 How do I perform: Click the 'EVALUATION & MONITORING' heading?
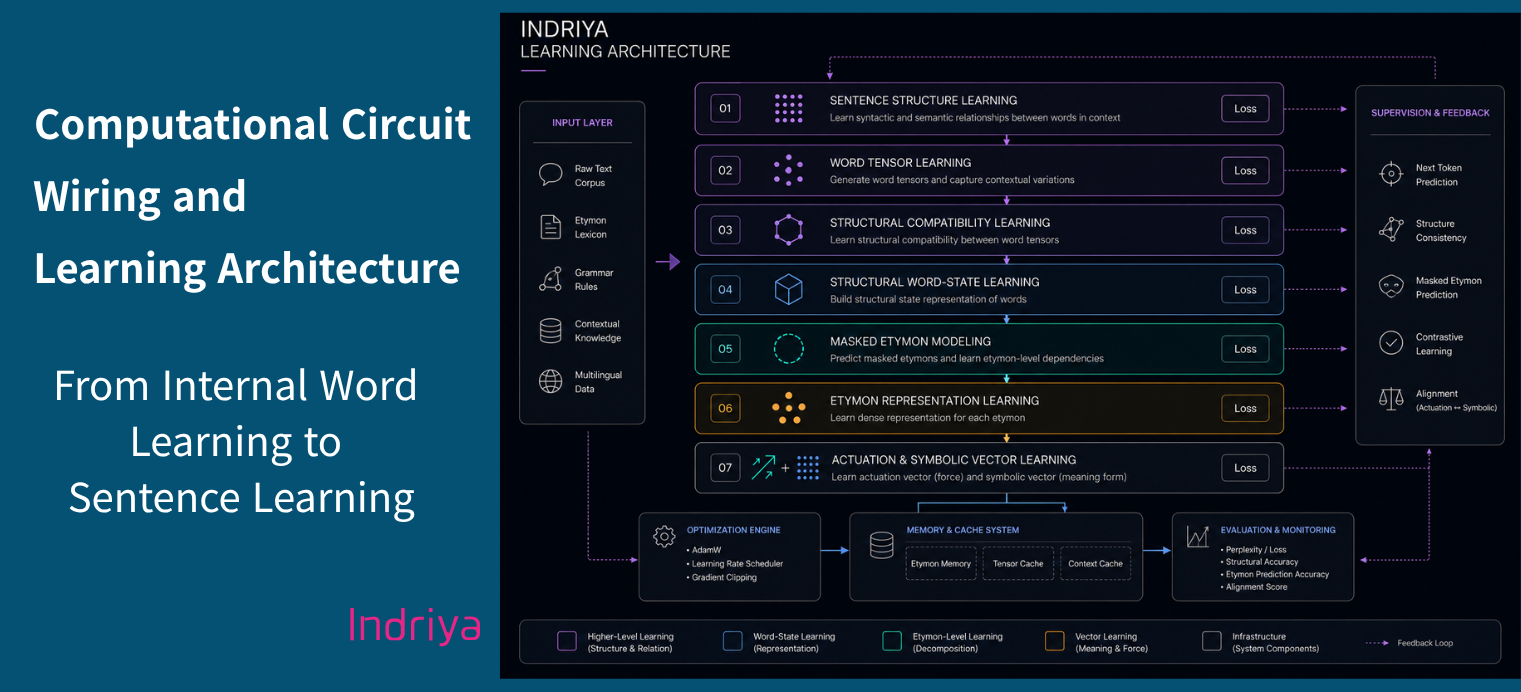click(1278, 529)
